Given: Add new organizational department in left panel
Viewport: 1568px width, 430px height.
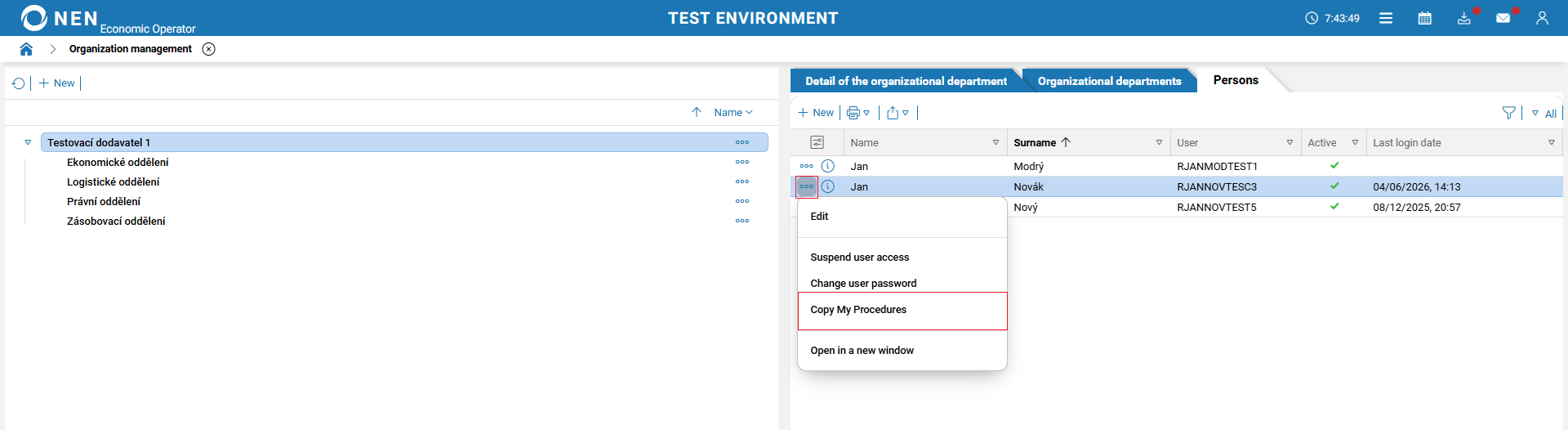Looking at the screenshot, I should coord(56,83).
